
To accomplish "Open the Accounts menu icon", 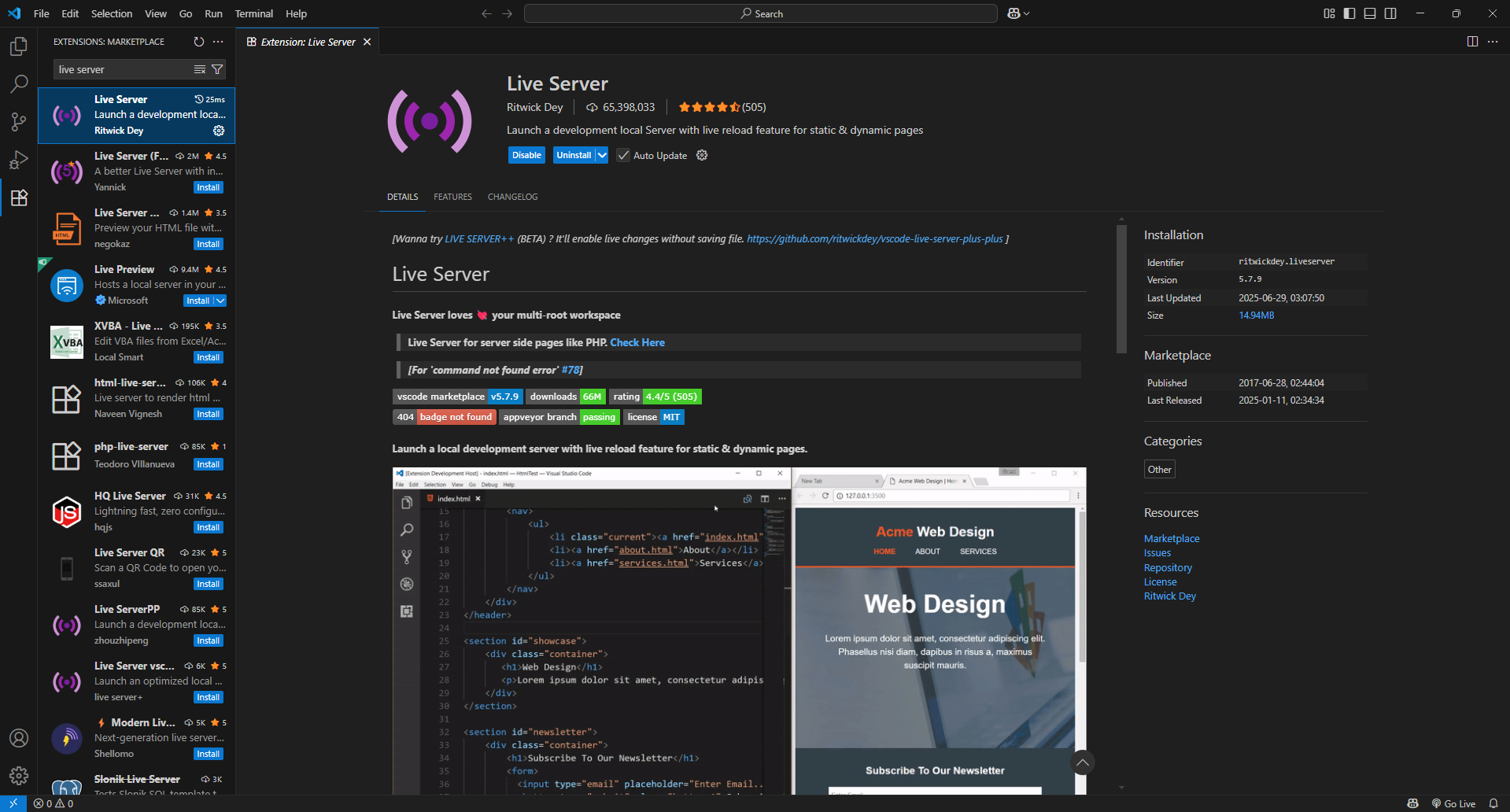I will tap(19, 738).
